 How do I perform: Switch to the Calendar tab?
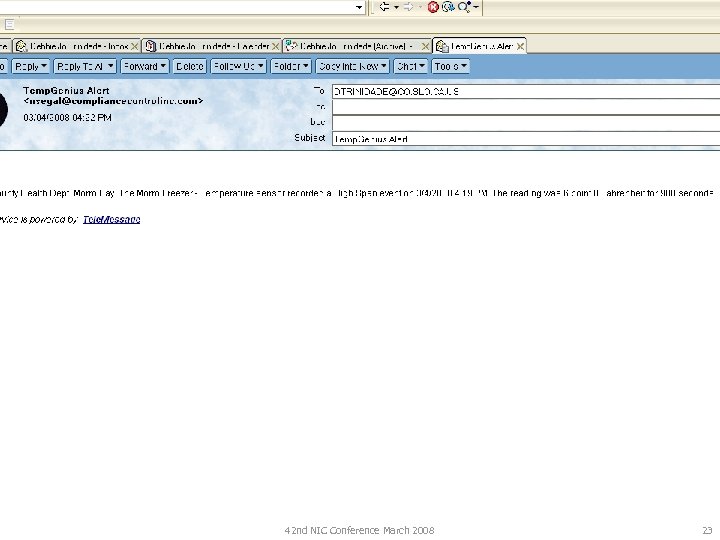pos(212,46)
